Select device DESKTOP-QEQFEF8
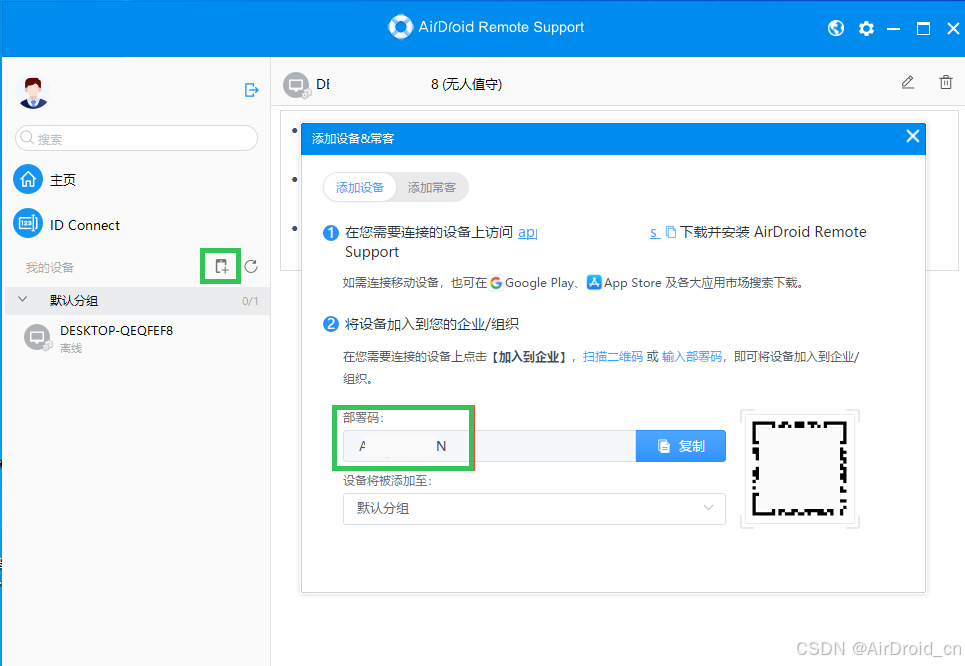 [137, 339]
